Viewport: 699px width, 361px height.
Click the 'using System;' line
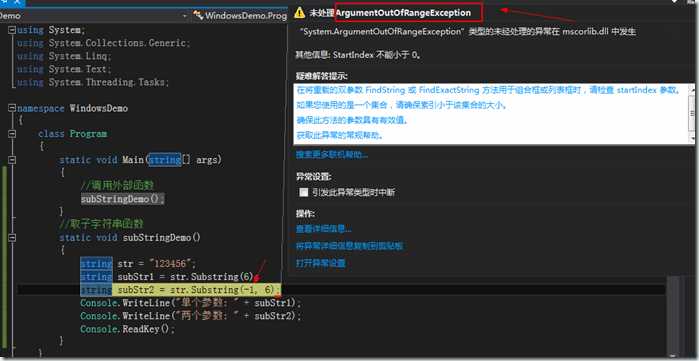[51, 30]
